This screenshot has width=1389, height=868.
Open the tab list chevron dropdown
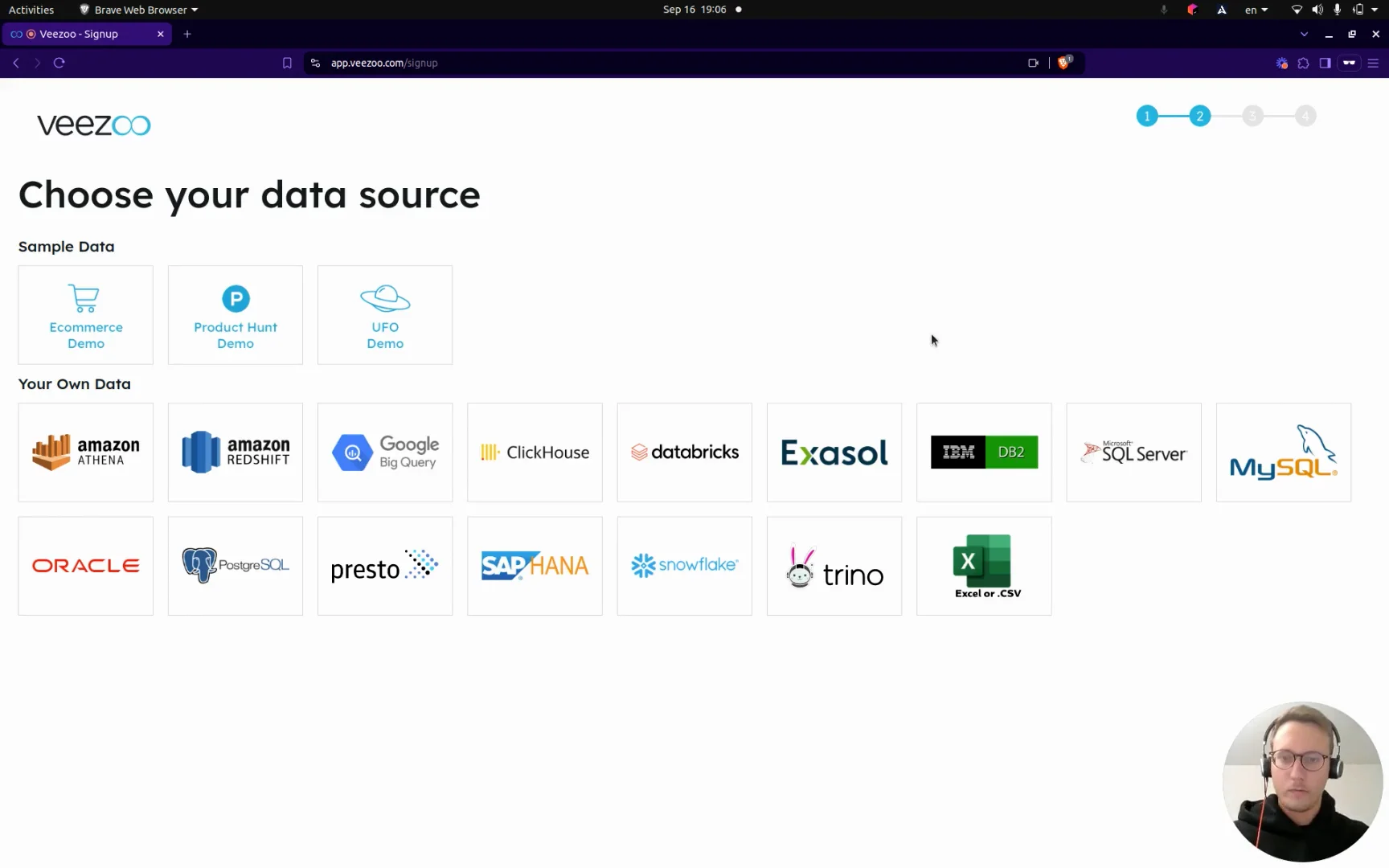click(1304, 34)
